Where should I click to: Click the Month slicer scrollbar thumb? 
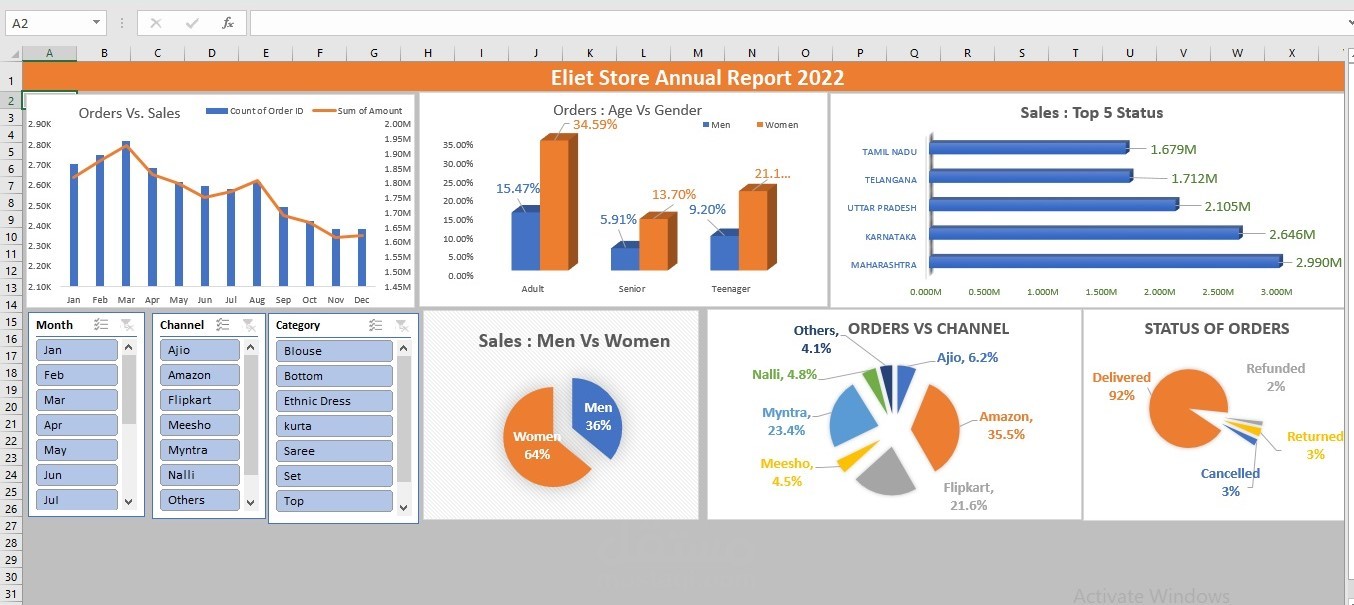129,389
